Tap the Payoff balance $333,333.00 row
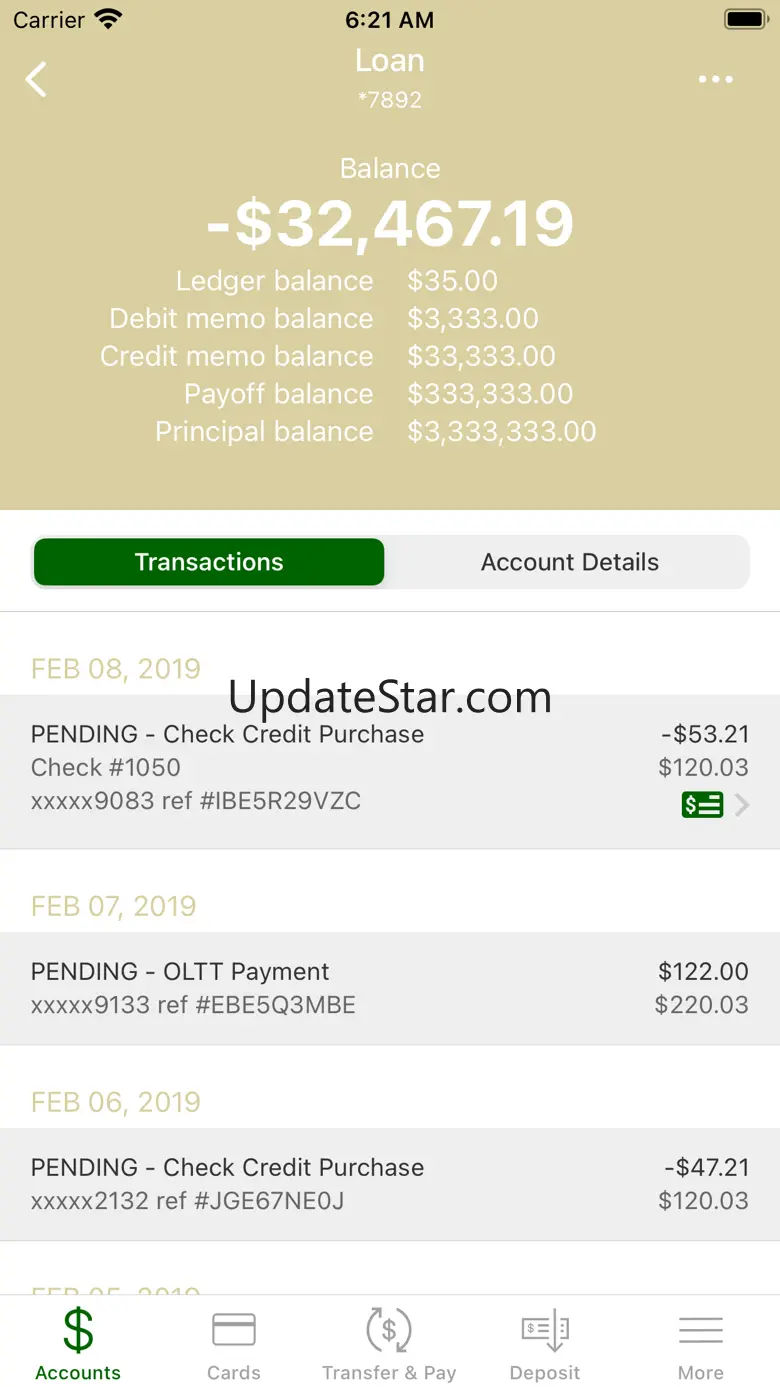This screenshot has height=1387, width=780. pos(379,394)
